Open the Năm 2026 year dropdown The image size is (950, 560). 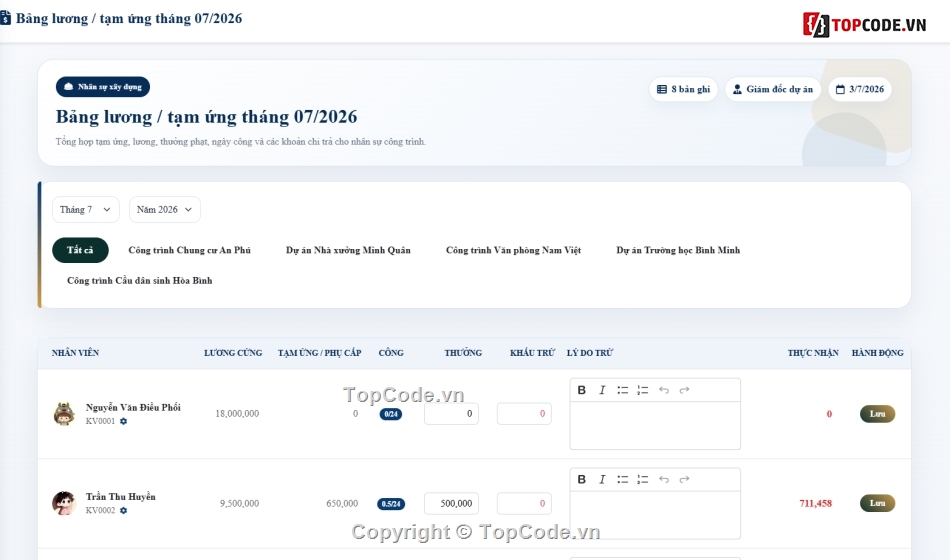(164, 210)
